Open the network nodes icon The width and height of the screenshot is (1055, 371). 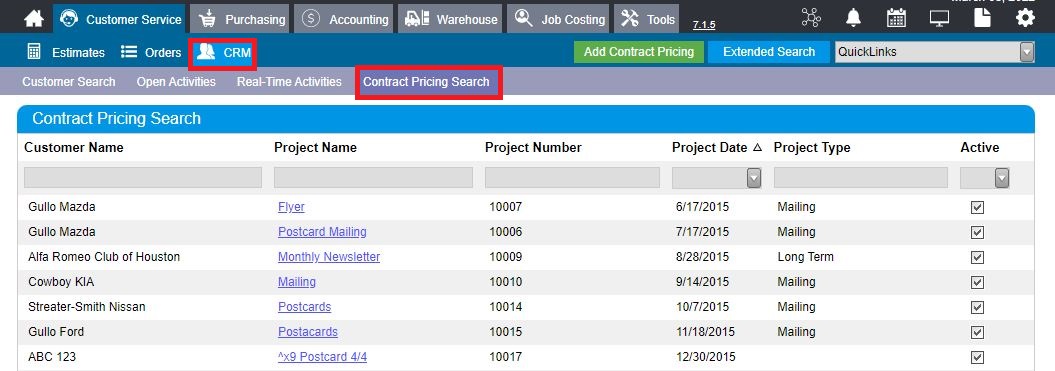(x=811, y=18)
